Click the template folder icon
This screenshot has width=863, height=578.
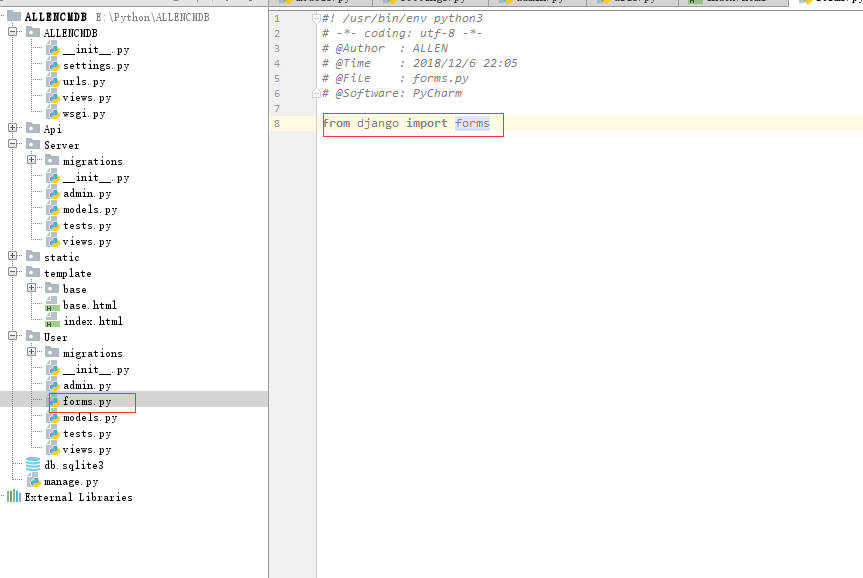point(33,272)
